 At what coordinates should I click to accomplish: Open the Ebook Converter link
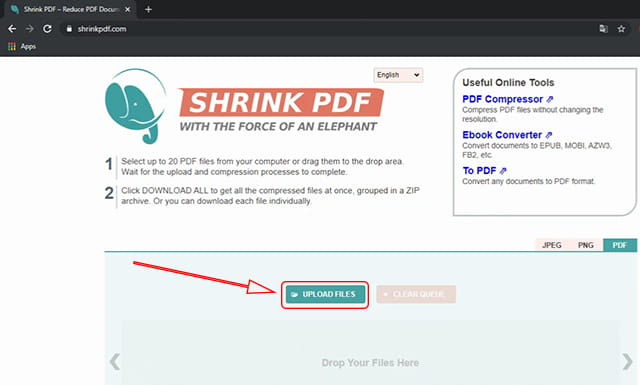click(507, 135)
